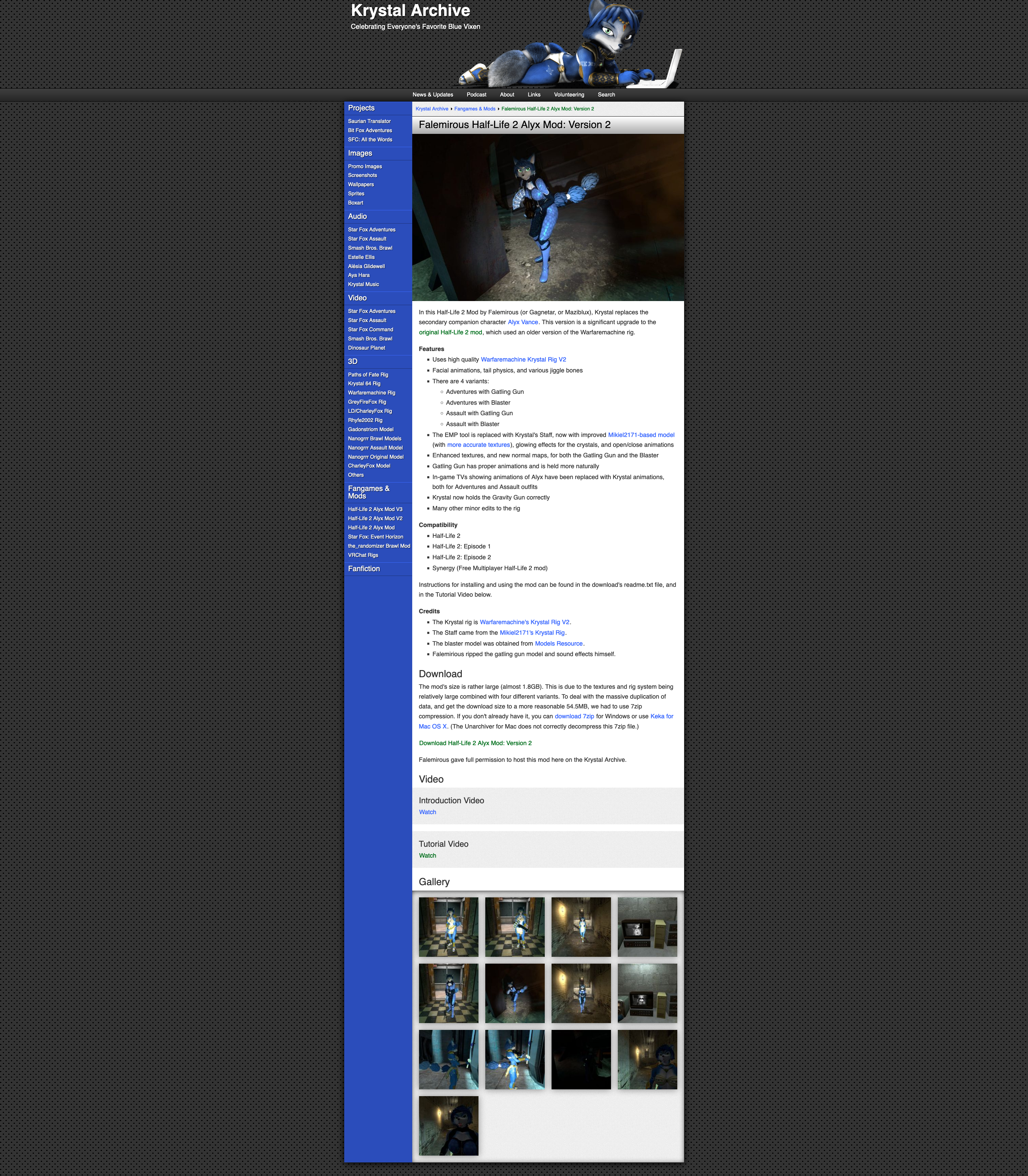Open the Fanfiction sidebar section
Screen dimensions: 1028x1176
click(364, 568)
